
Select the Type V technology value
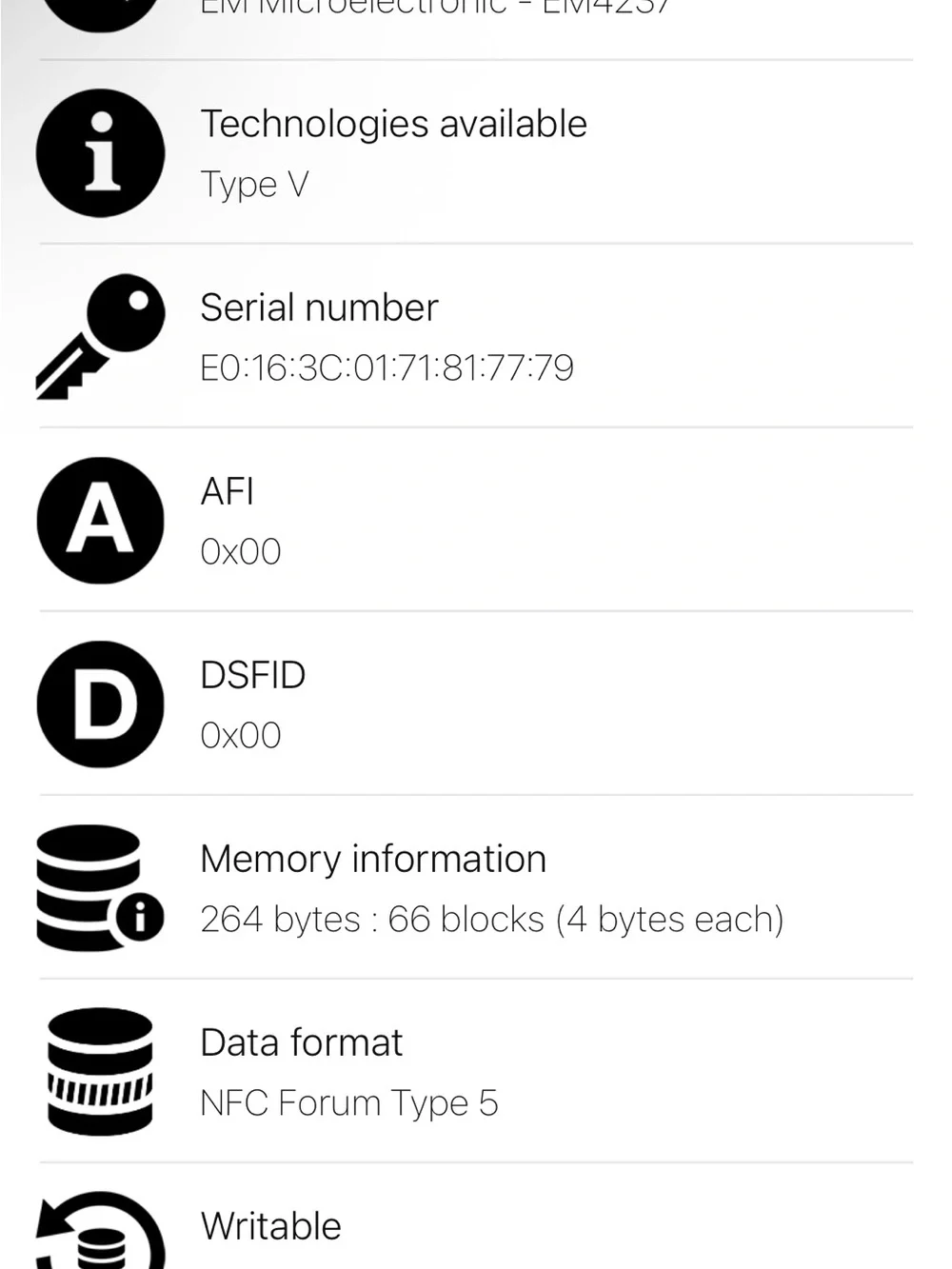click(254, 185)
